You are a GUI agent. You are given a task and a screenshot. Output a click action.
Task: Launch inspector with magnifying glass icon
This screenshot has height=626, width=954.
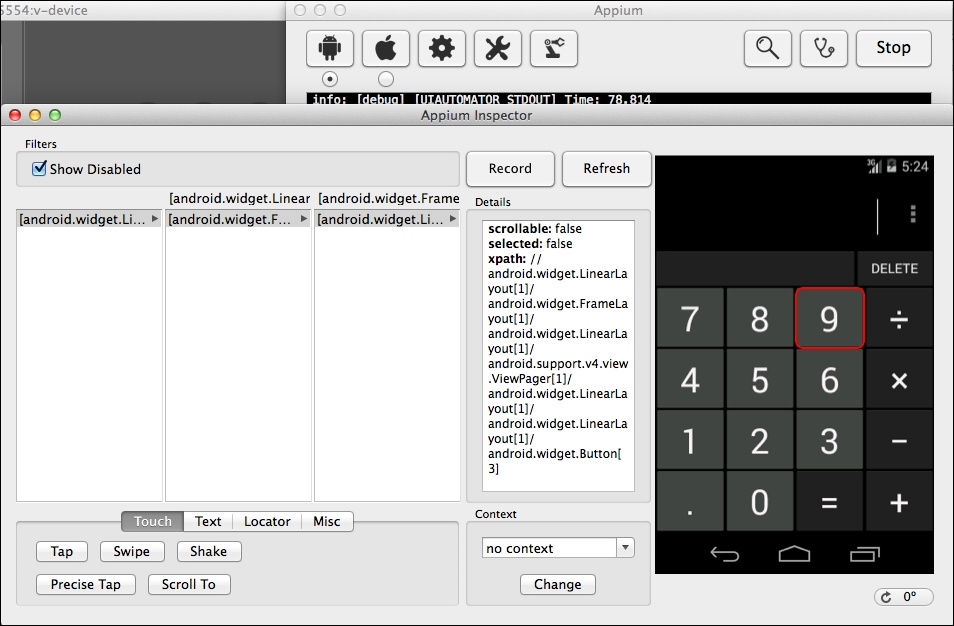point(767,48)
